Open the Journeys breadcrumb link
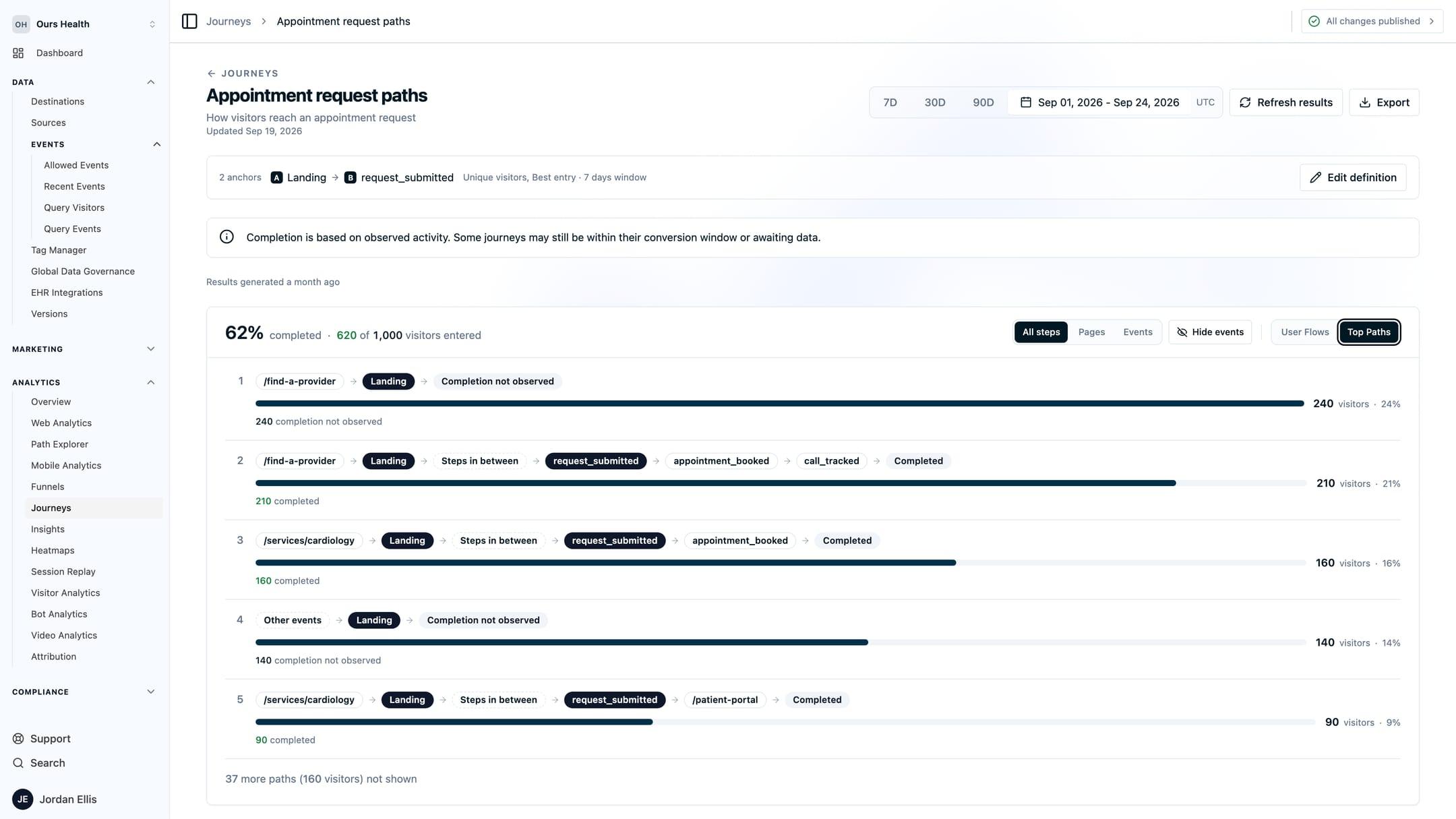Viewport: 1456px width, 819px height. (x=229, y=22)
